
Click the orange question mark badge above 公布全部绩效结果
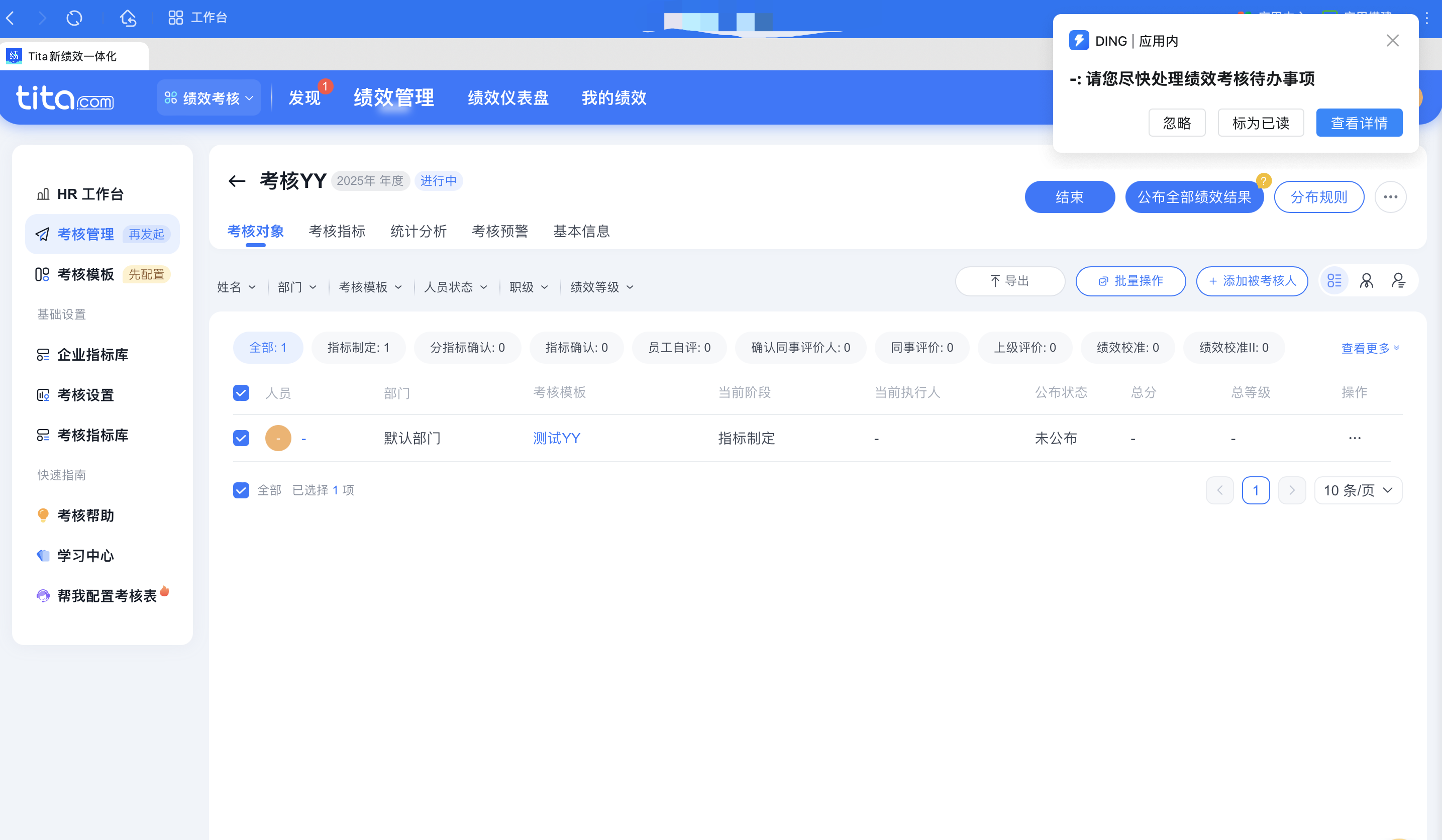(x=1263, y=180)
